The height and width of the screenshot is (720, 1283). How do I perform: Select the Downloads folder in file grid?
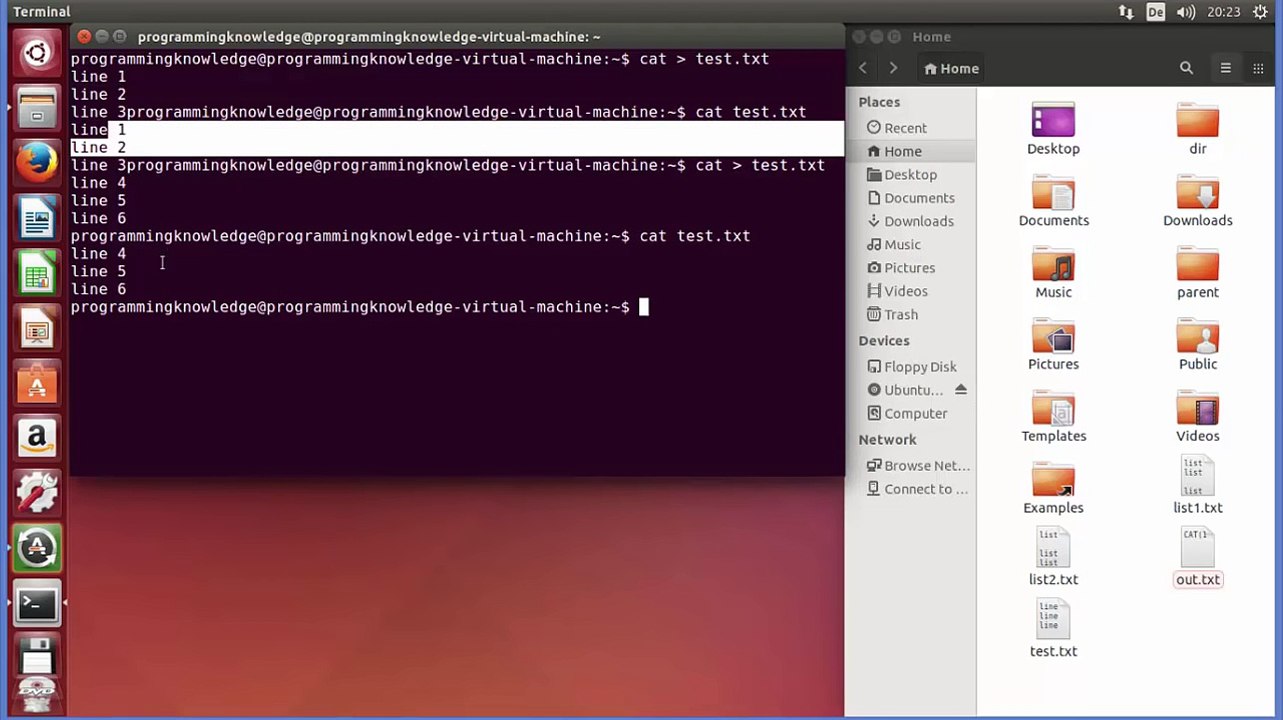click(1198, 201)
